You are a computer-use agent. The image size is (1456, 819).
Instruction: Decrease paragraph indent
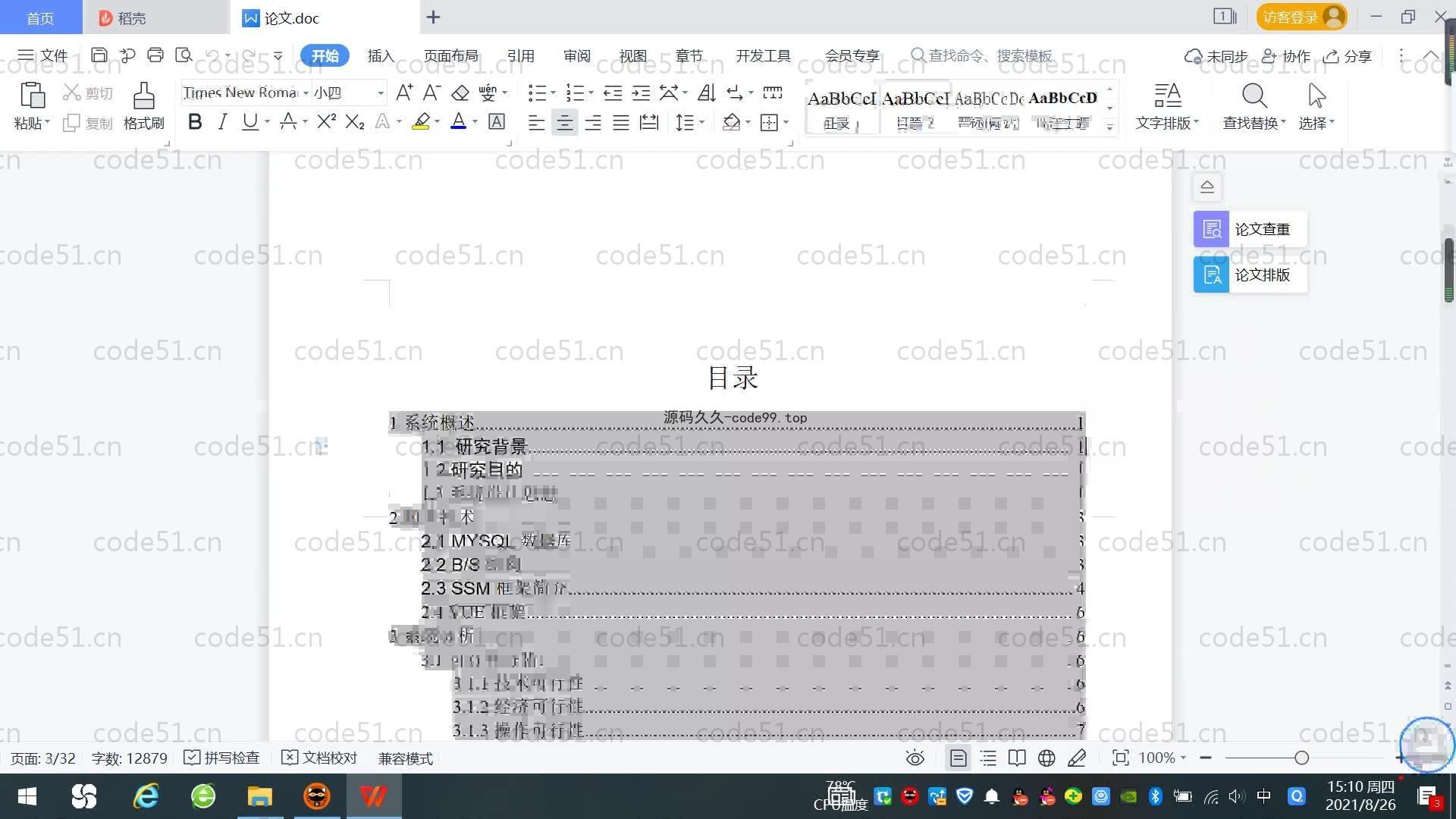[613, 93]
